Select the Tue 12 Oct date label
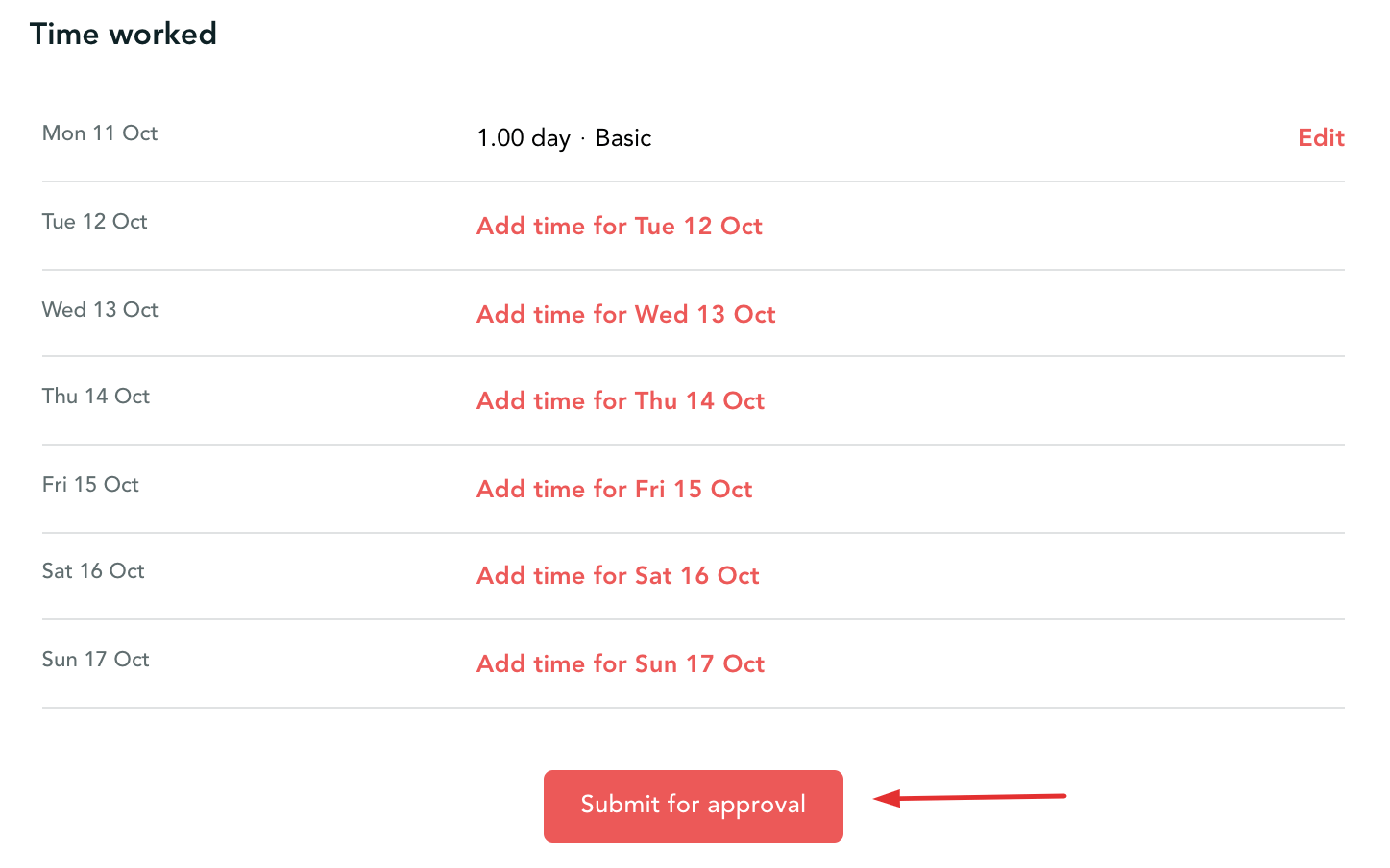Image resolution: width=1390 pixels, height=868 pixels. coord(94,221)
